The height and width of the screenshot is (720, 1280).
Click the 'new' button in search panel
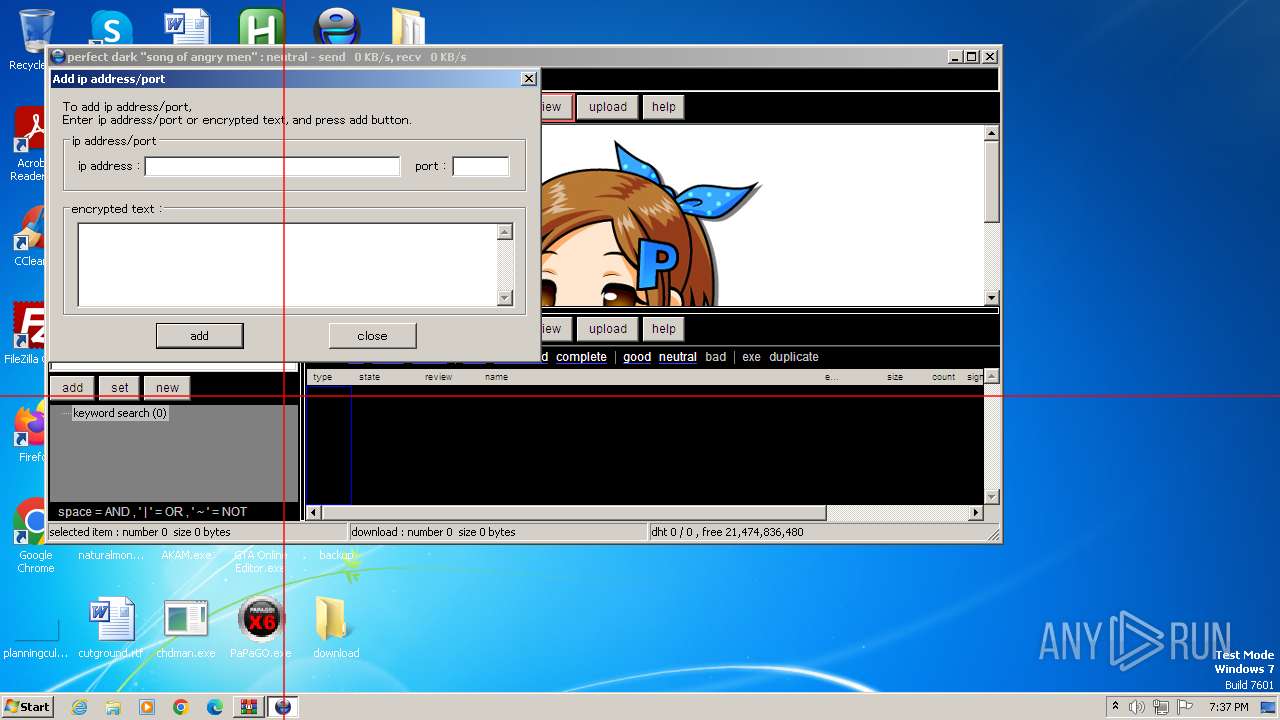tap(167, 388)
